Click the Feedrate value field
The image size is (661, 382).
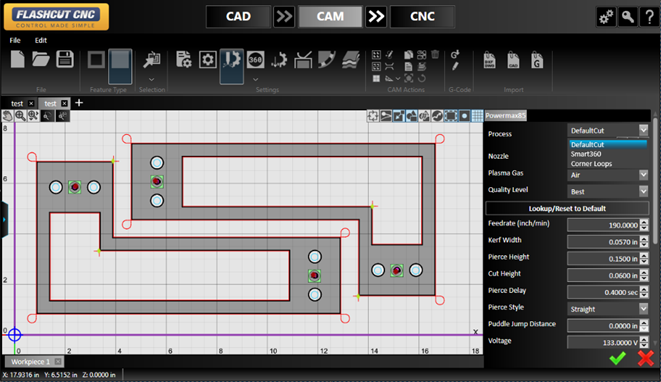(x=603, y=225)
